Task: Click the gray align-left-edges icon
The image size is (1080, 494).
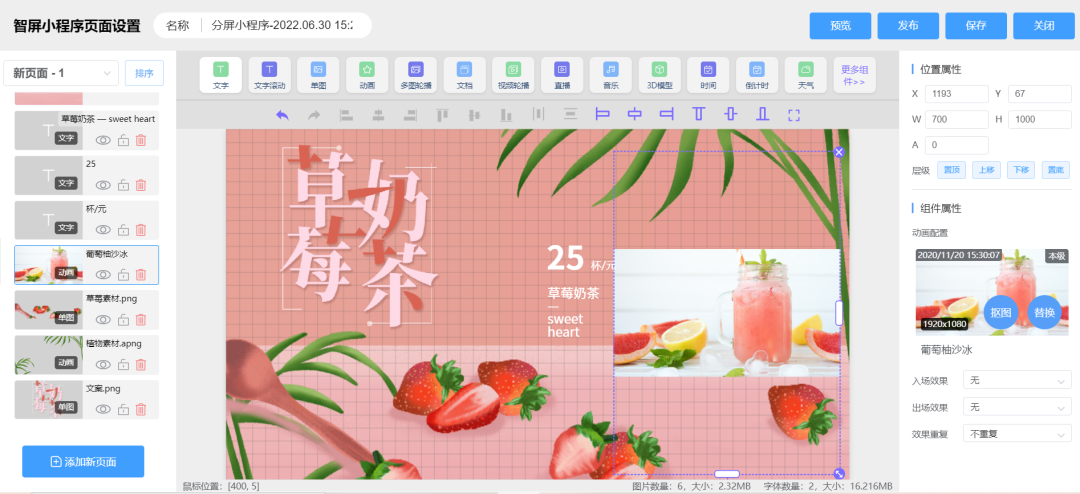Action: click(x=346, y=114)
